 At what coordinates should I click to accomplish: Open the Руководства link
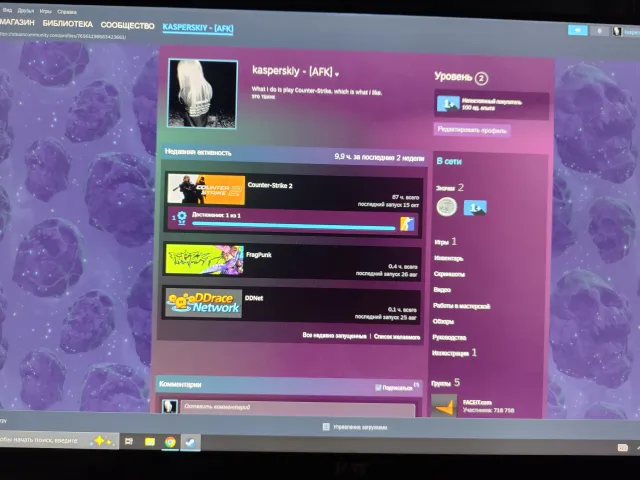coord(449,337)
